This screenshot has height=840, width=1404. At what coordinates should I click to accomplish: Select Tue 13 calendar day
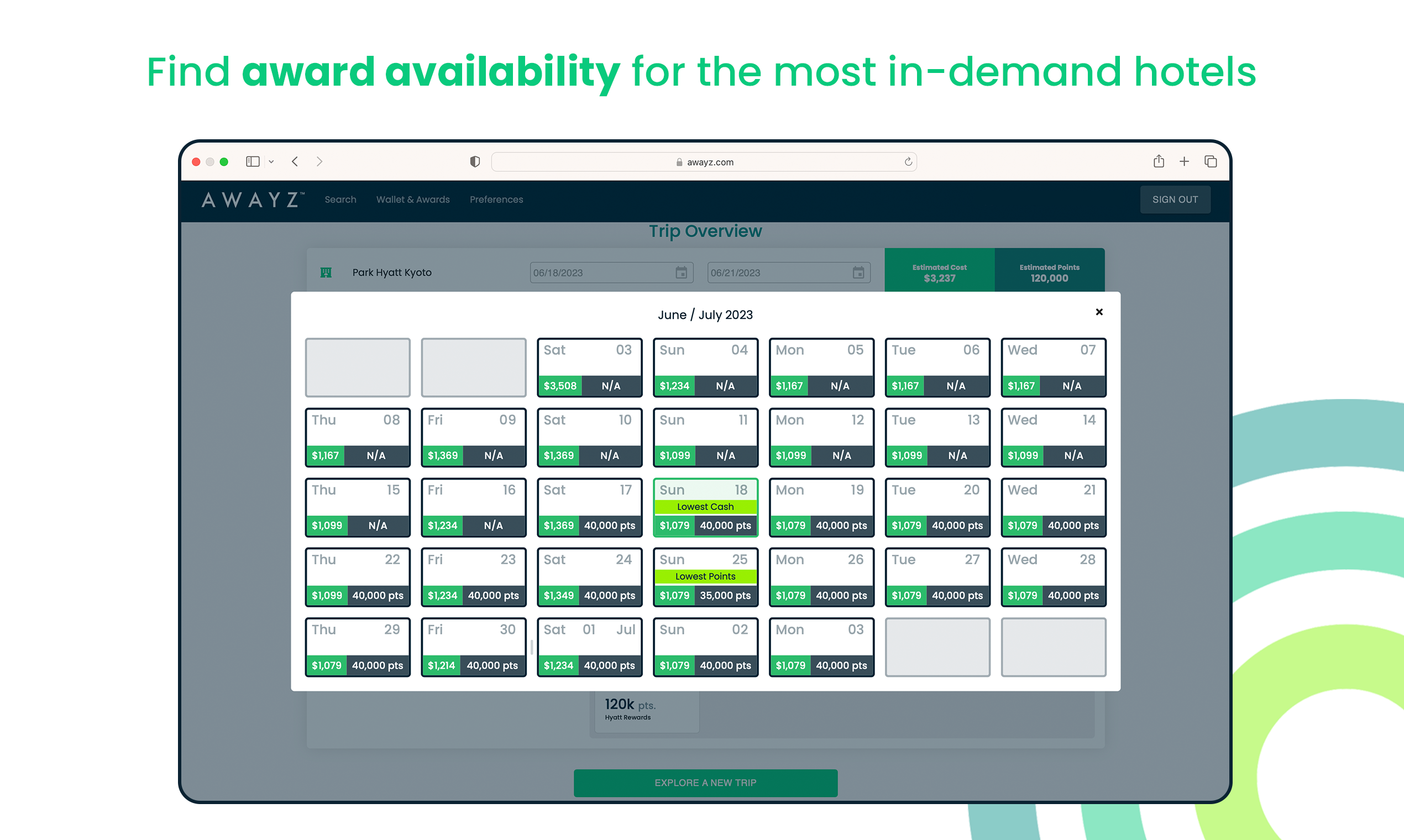(937, 438)
